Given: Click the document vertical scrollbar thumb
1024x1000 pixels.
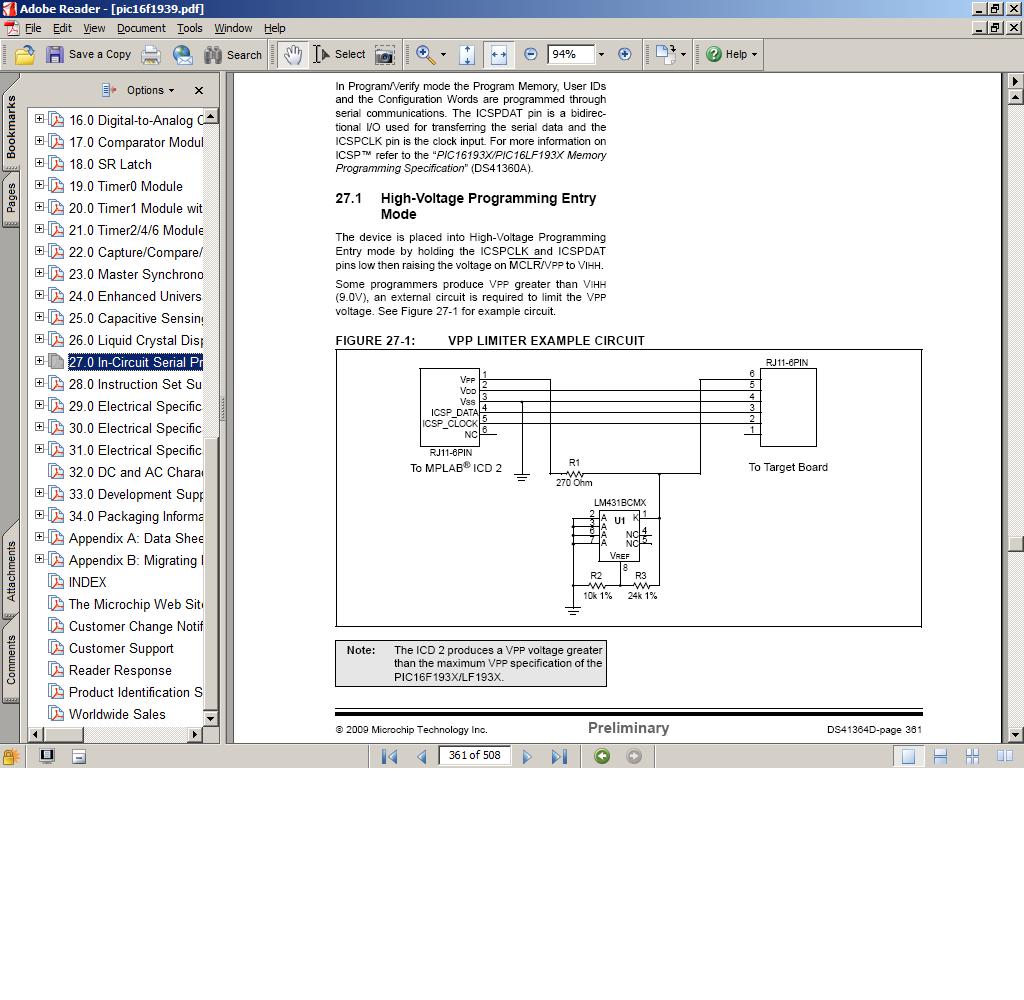Looking at the screenshot, I should click(x=1015, y=544).
